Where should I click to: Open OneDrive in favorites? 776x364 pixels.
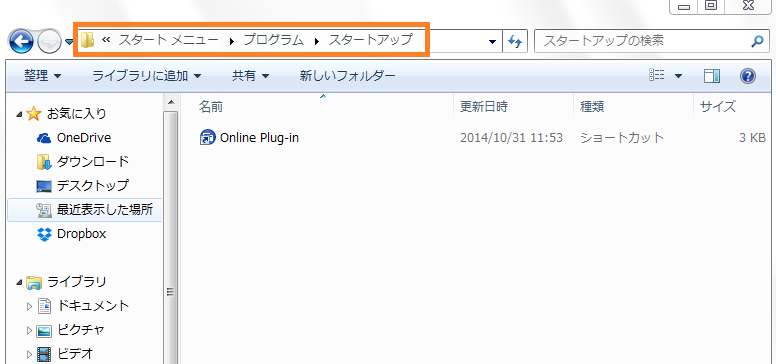[x=84, y=137]
